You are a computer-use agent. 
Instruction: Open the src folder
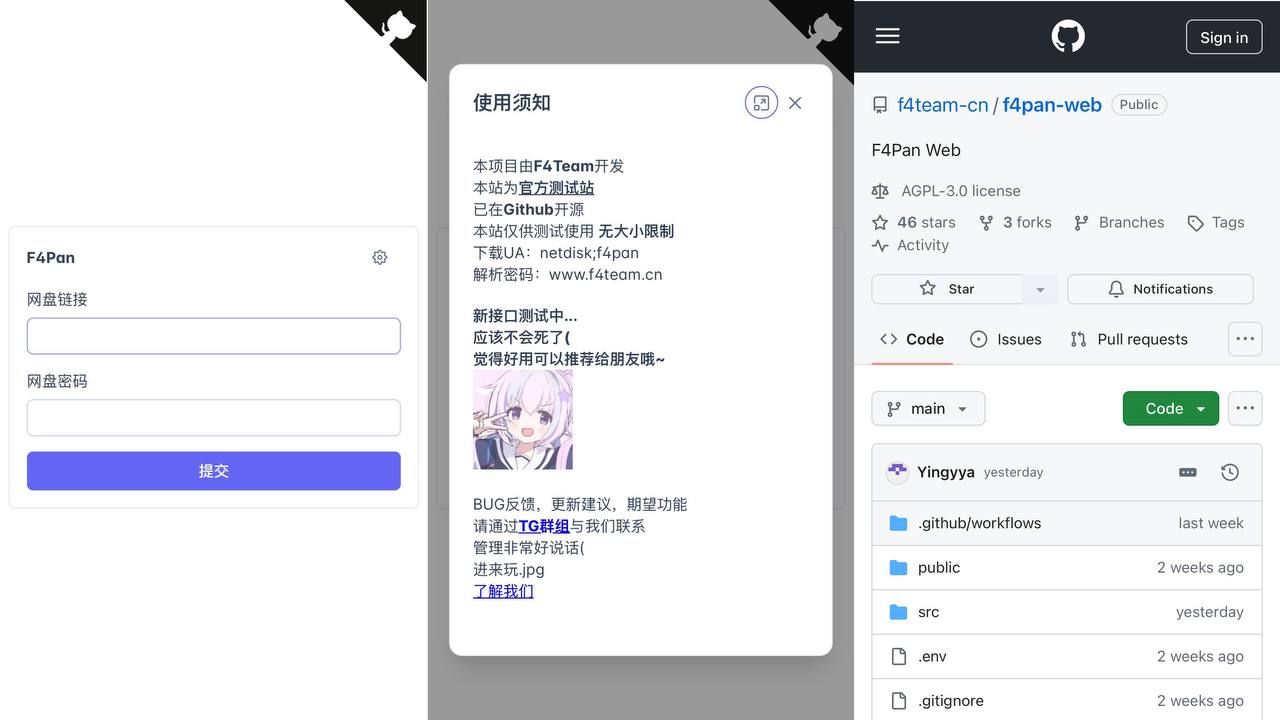(929, 612)
